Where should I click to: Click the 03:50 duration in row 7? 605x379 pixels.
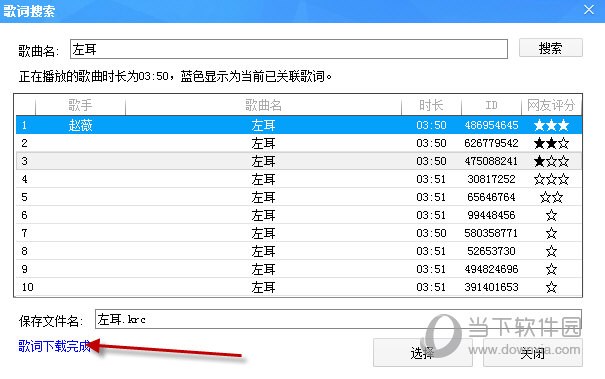pyautogui.click(x=431, y=233)
